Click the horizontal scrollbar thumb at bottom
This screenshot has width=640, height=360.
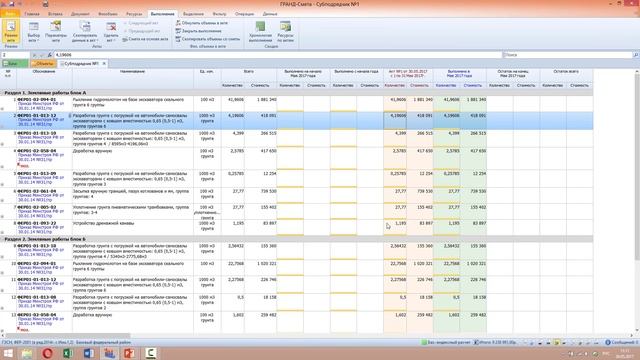point(67,335)
